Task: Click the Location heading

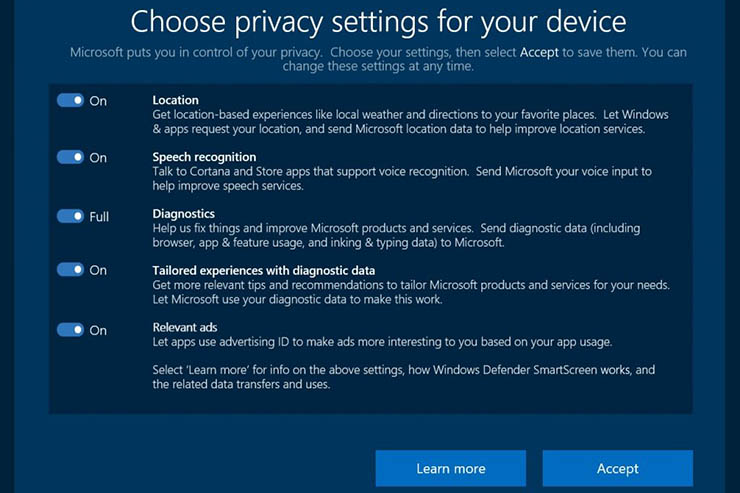Action: click(x=175, y=100)
